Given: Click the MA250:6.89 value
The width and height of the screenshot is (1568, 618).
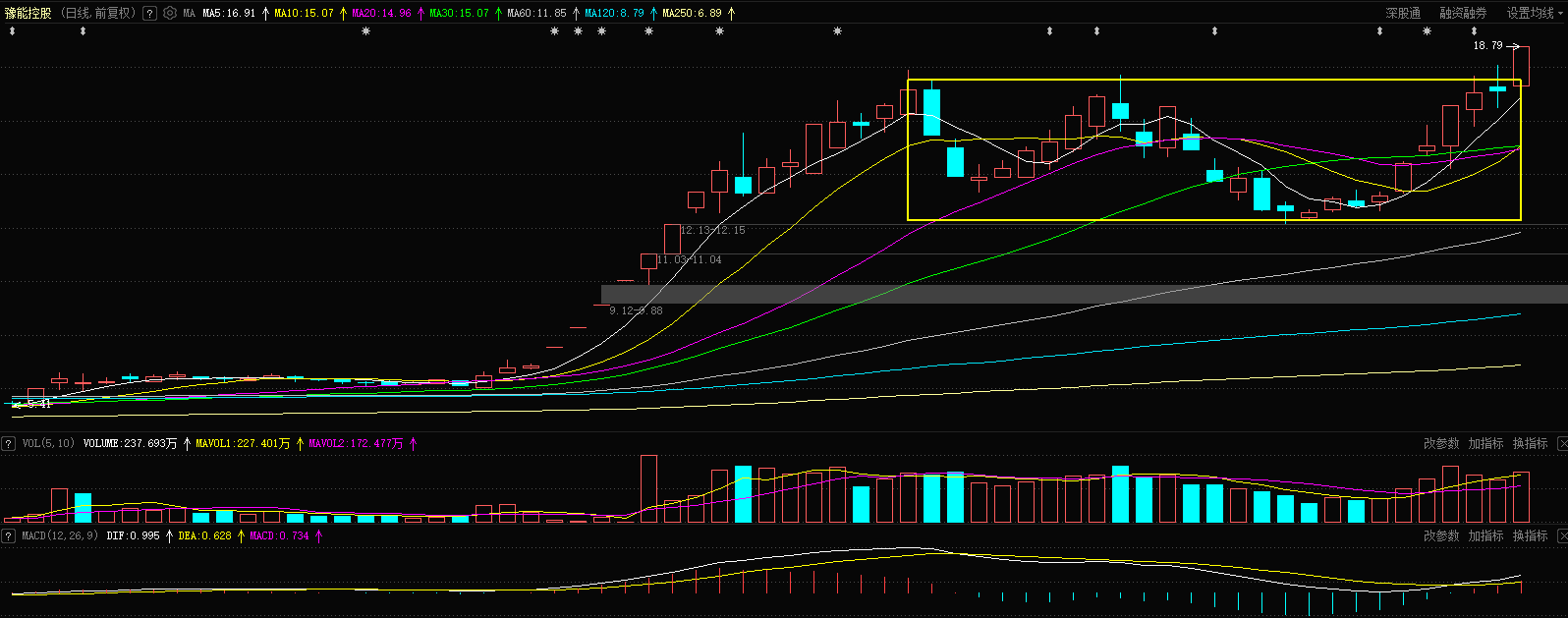Looking at the screenshot, I should coord(692,13).
